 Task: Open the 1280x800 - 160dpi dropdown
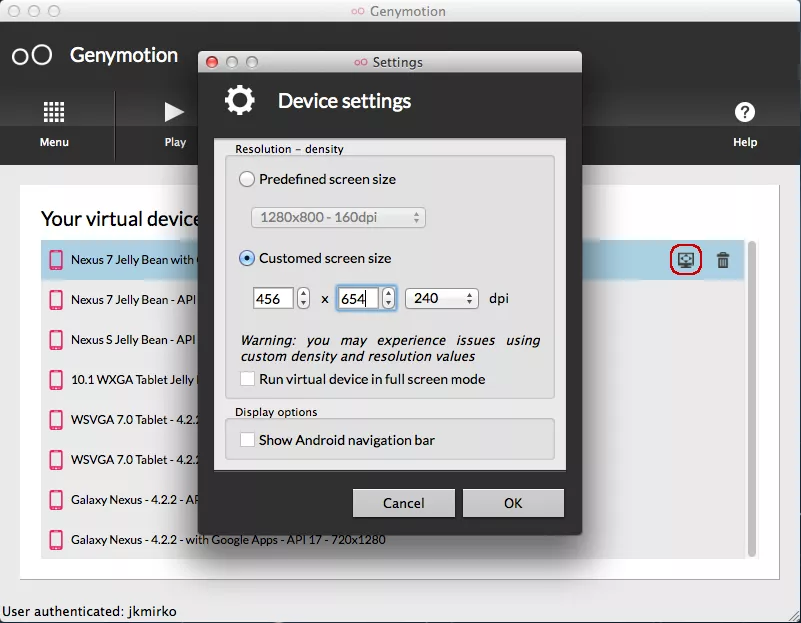(338, 217)
